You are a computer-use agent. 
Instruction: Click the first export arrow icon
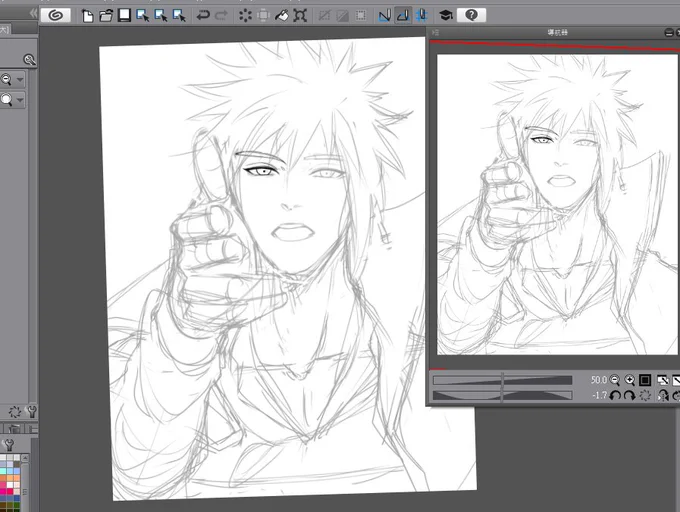click(143, 16)
